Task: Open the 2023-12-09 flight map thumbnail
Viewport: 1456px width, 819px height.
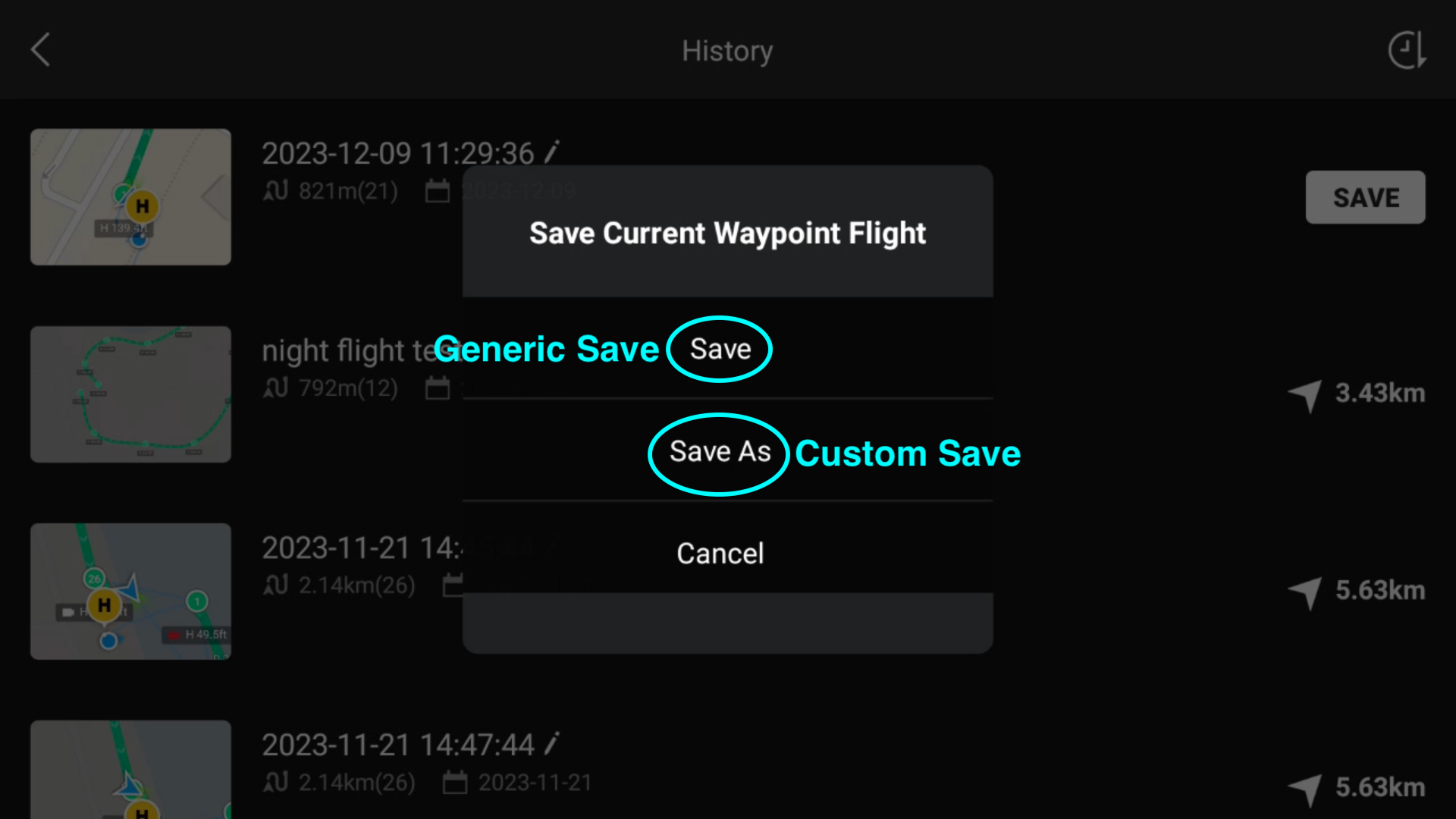Action: tap(130, 197)
